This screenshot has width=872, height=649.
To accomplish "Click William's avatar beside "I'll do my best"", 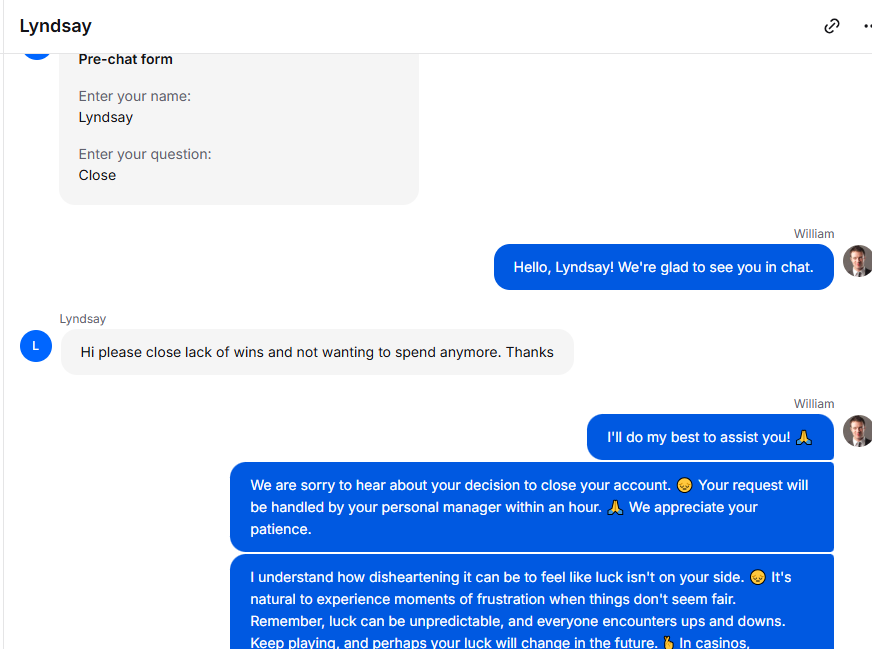I will [x=858, y=431].
